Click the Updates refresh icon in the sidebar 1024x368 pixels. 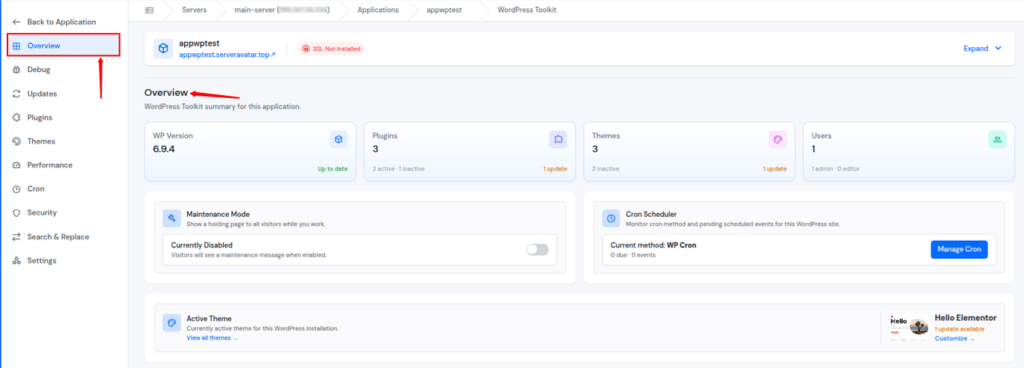16,93
